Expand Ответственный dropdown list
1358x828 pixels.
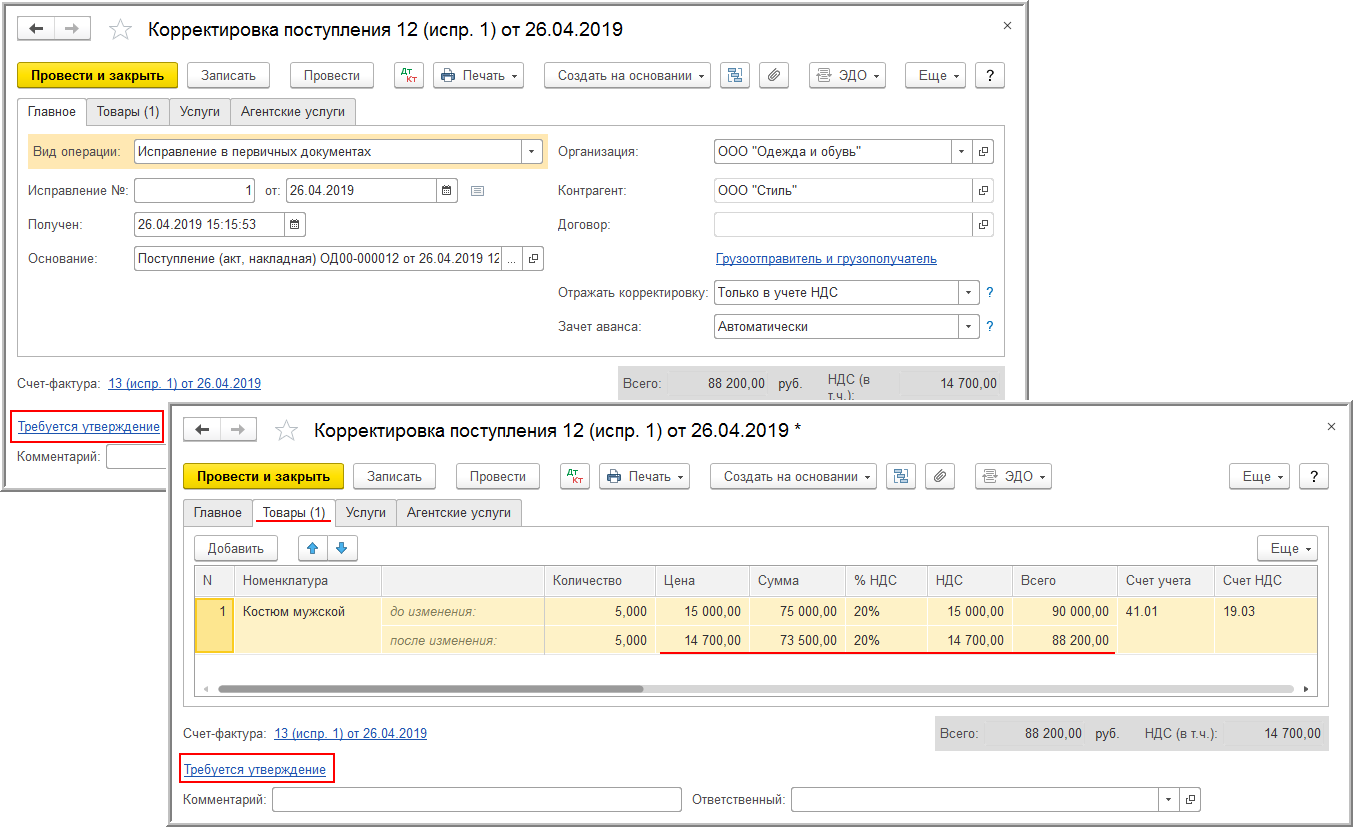tap(1169, 800)
